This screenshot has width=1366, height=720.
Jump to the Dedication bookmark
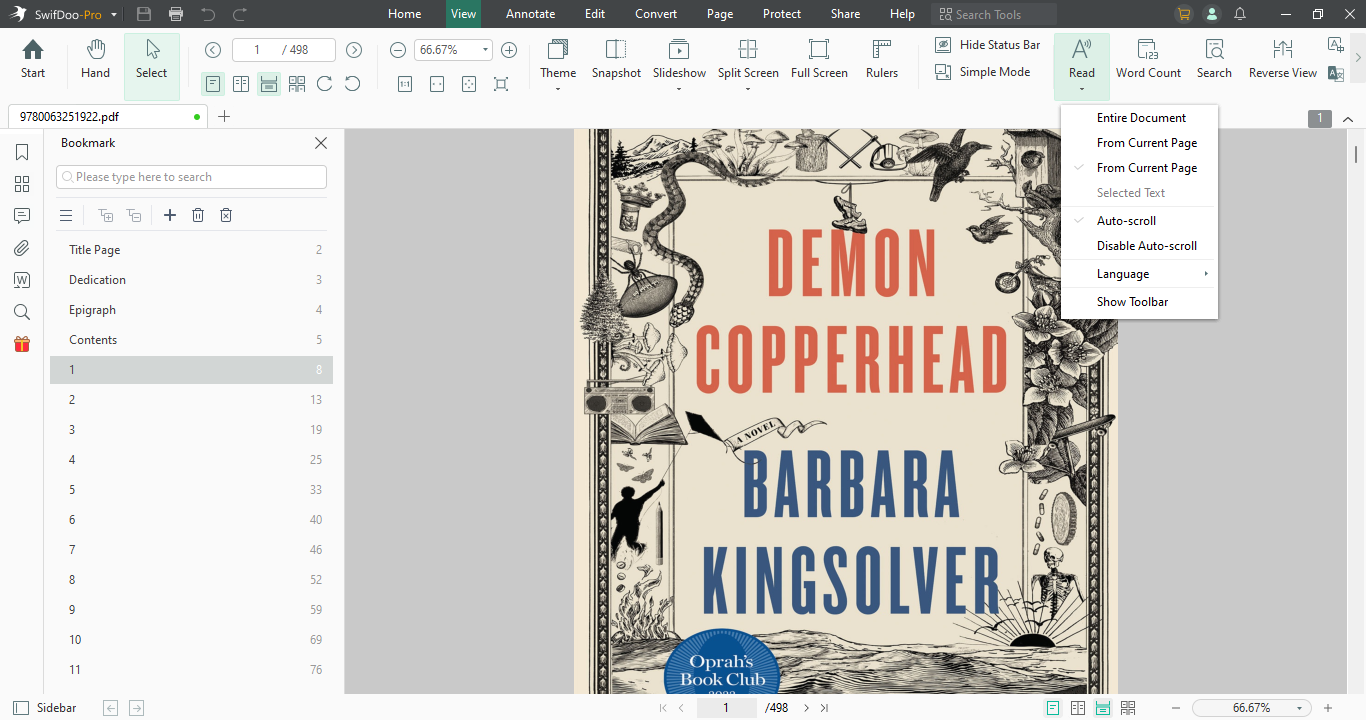(97, 279)
